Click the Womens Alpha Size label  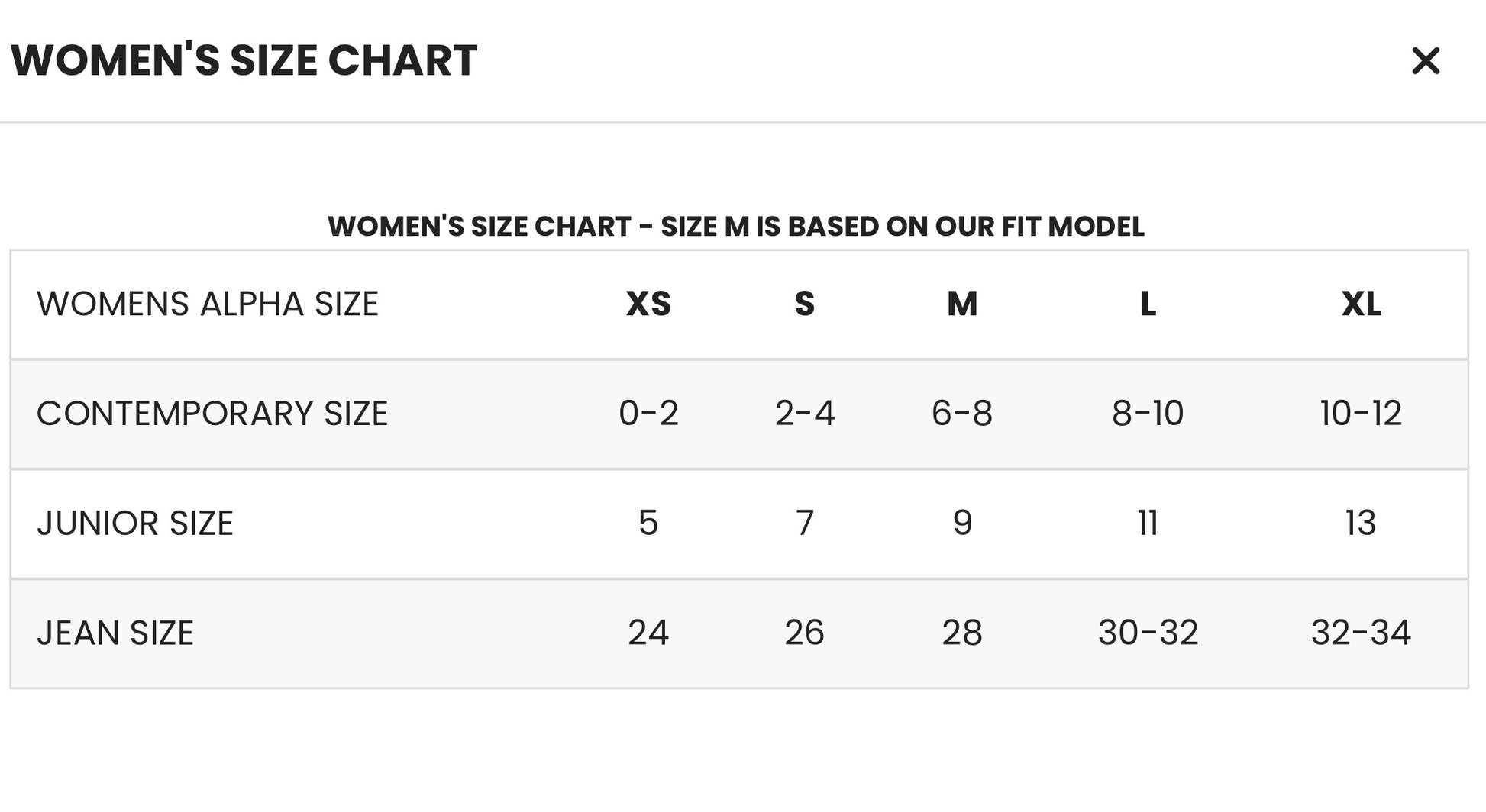coord(208,304)
